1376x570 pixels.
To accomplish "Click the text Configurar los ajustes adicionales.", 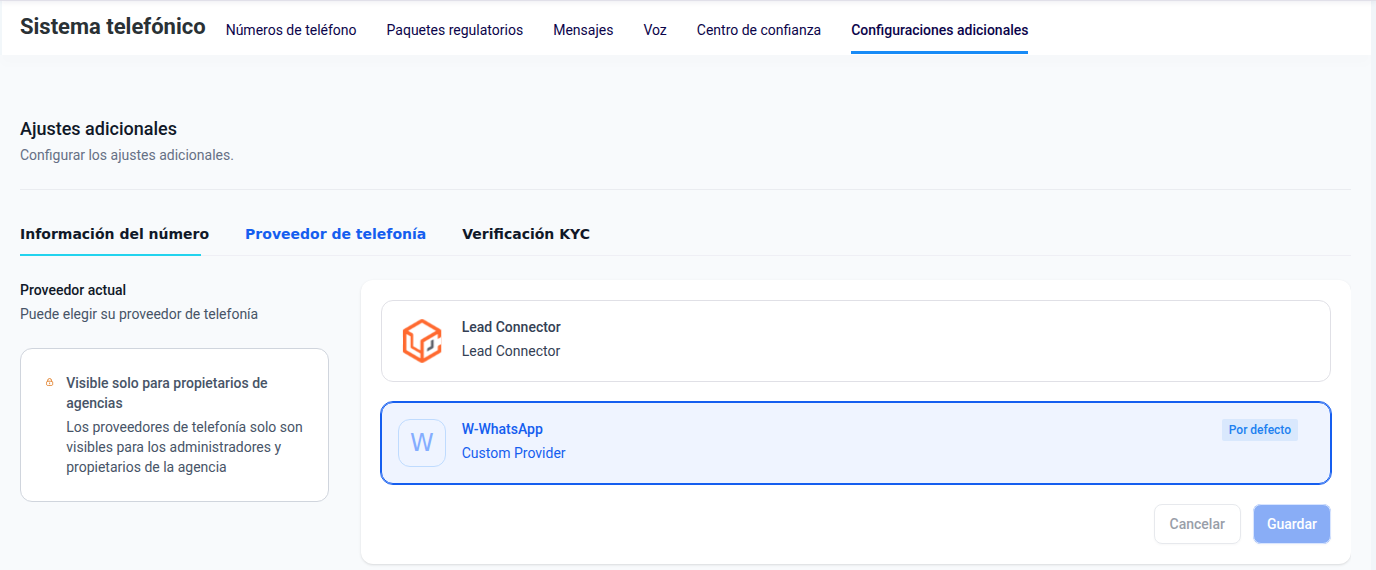I will pyautogui.click(x=127, y=155).
